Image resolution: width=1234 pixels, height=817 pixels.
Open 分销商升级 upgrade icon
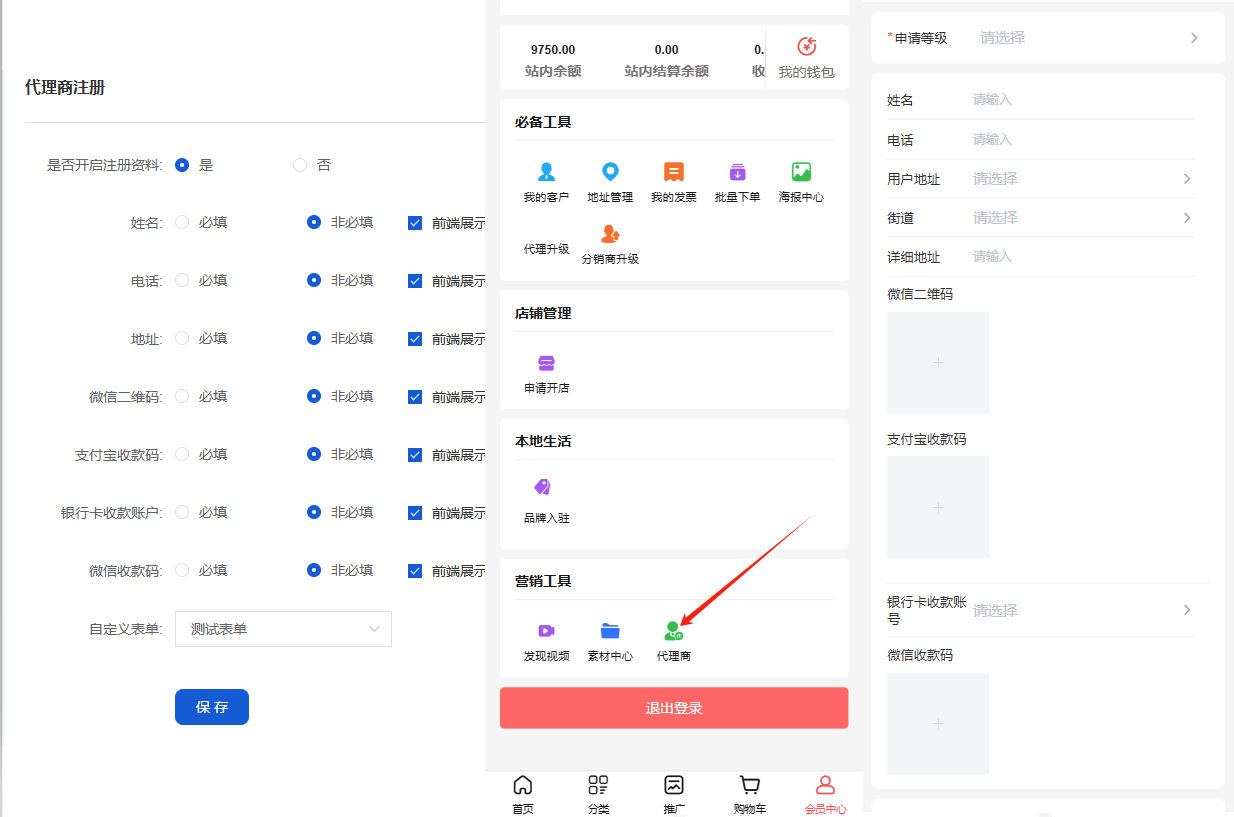tap(610, 235)
